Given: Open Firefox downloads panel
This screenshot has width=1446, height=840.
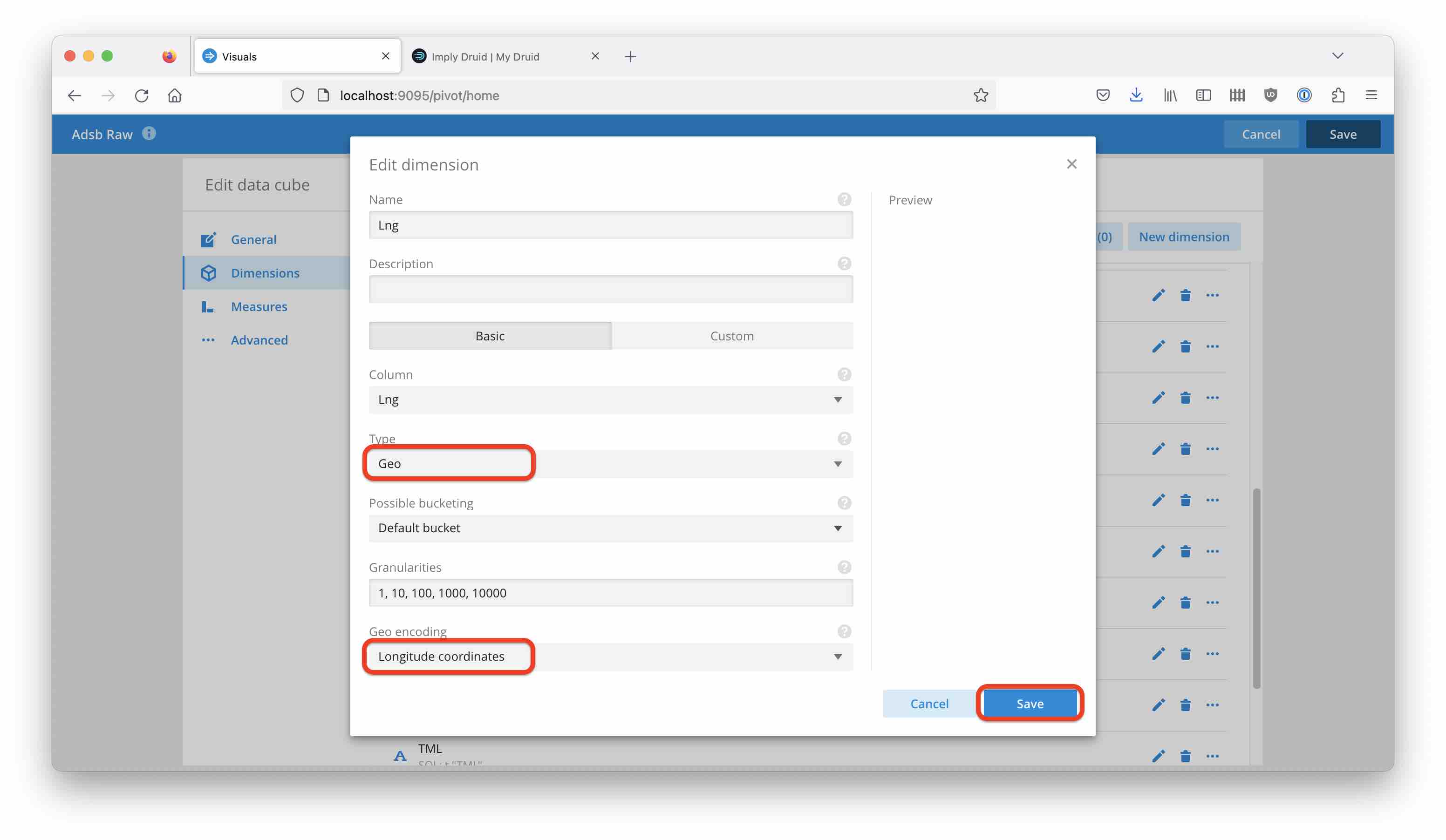Looking at the screenshot, I should click(1136, 95).
